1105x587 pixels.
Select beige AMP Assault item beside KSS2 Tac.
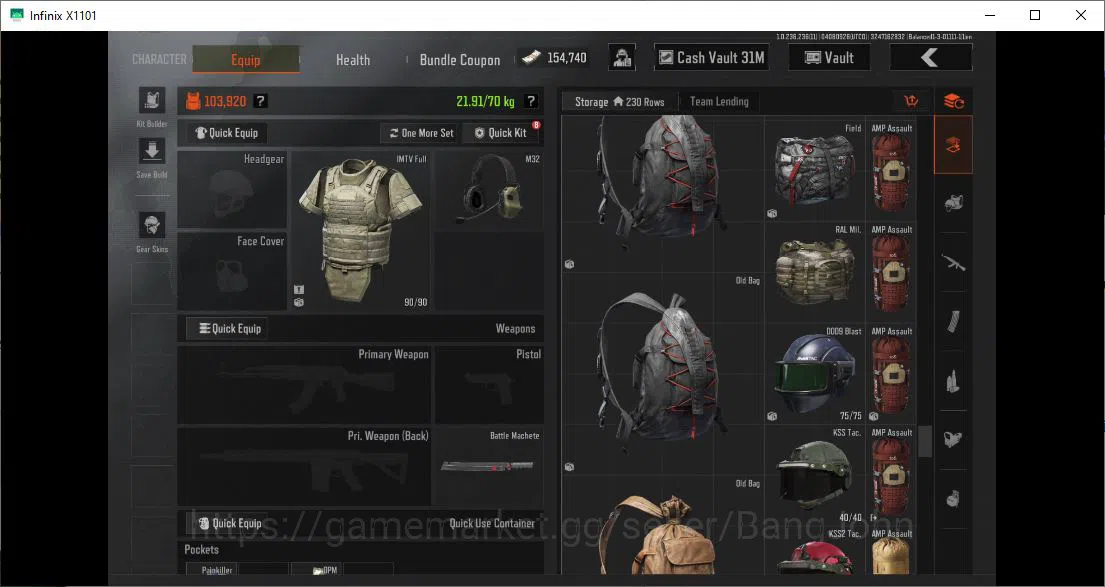(x=891, y=551)
